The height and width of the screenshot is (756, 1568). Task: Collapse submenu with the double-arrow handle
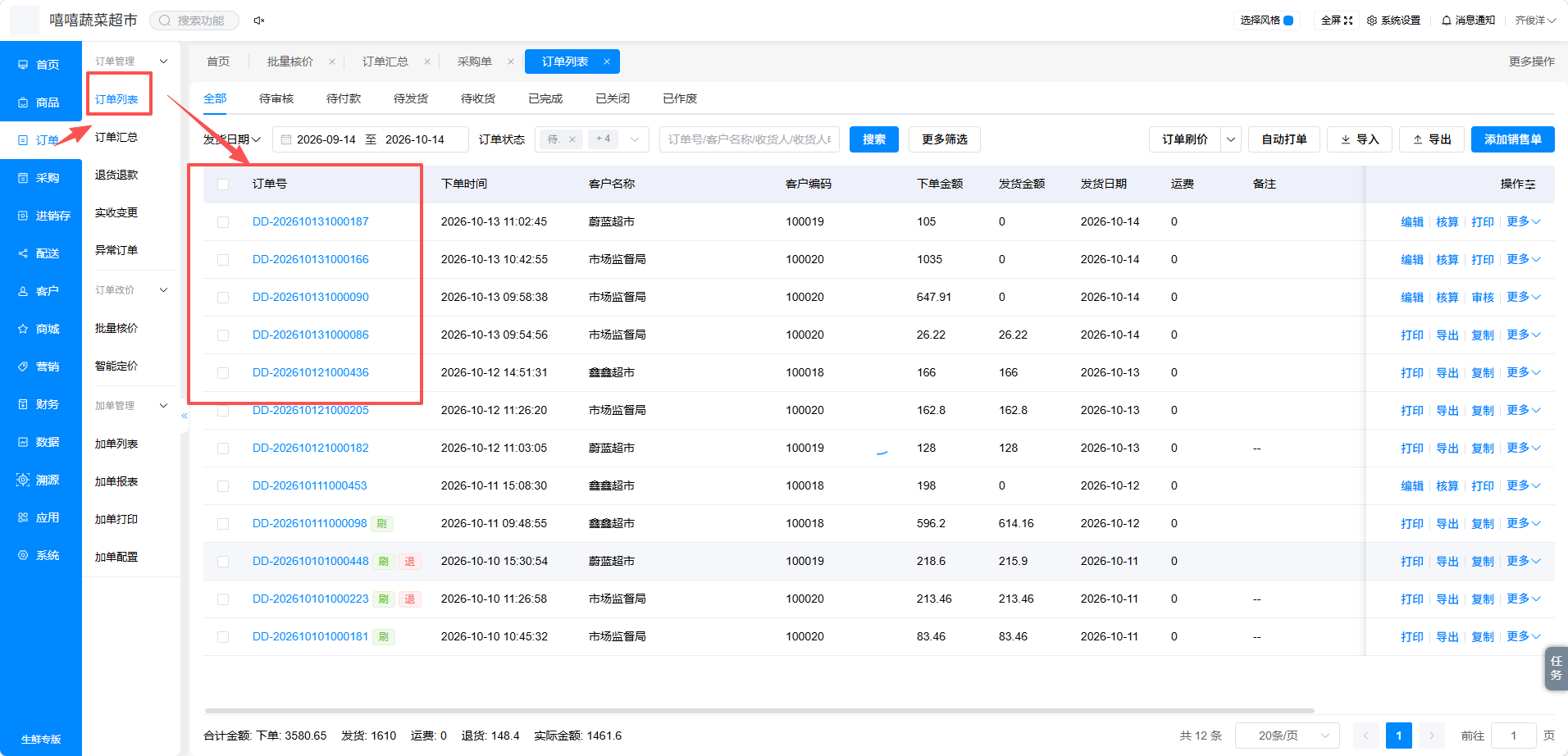pos(185,416)
